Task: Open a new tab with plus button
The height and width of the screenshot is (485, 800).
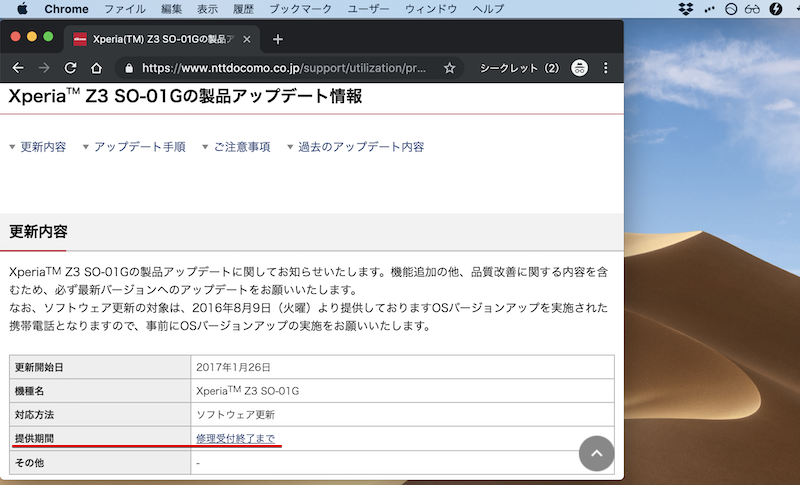Action: [278, 40]
